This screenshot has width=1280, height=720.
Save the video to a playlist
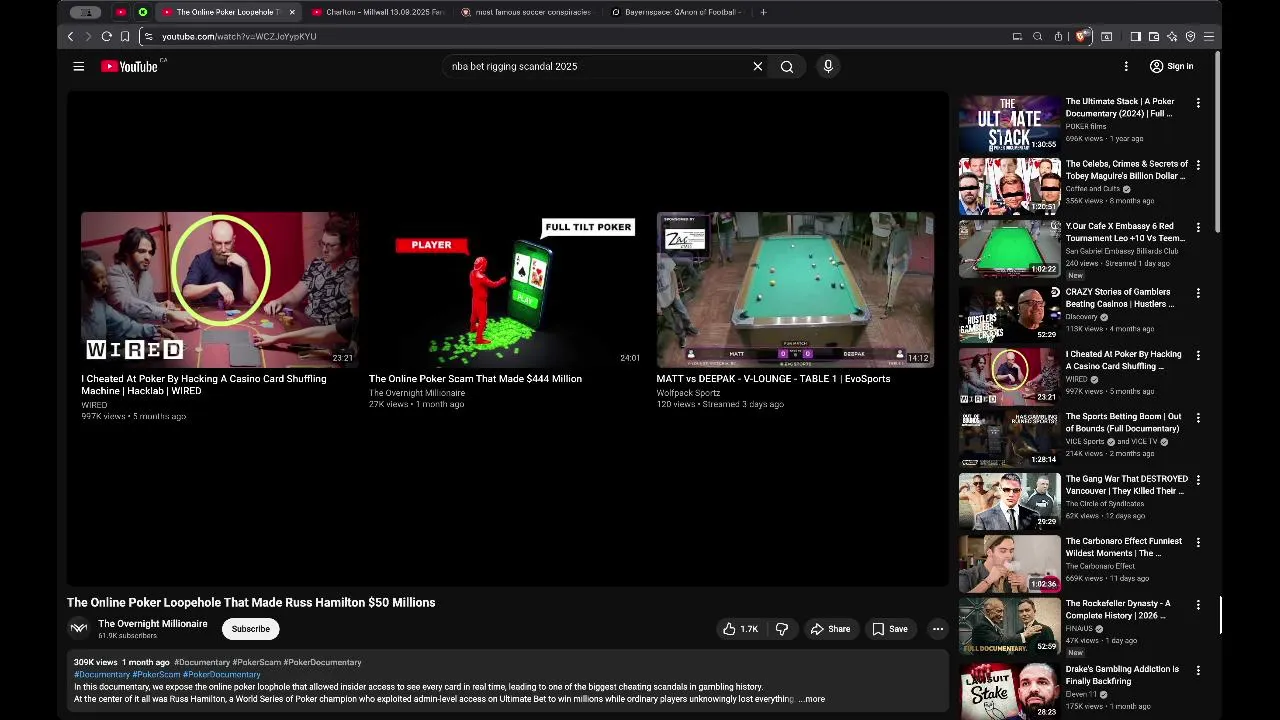tap(889, 629)
